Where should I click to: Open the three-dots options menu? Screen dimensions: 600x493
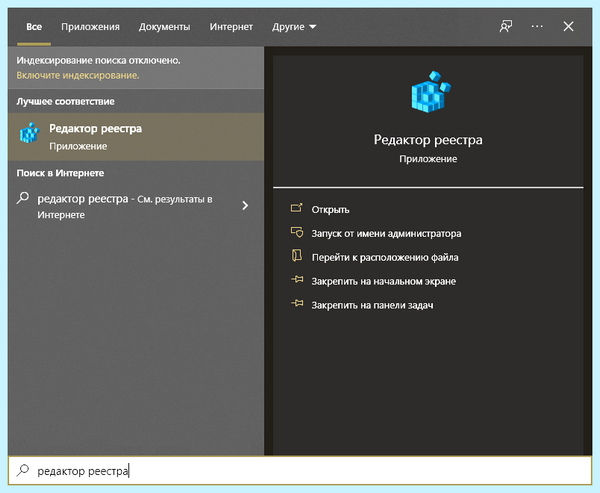pyautogui.click(x=537, y=26)
